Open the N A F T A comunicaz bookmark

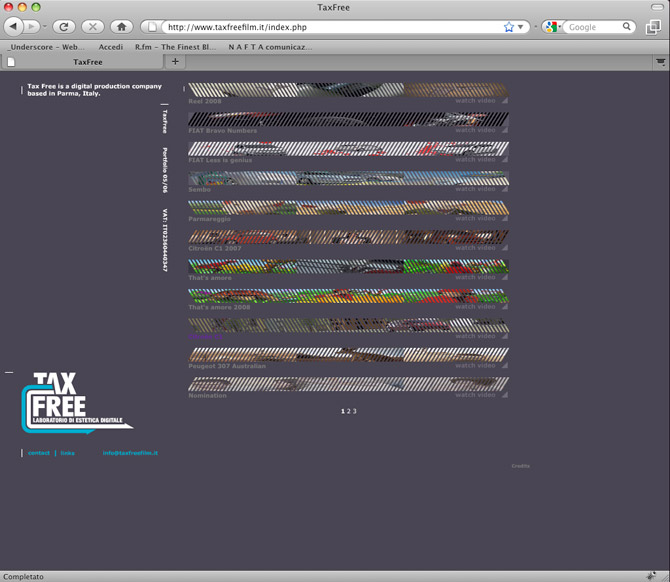[270, 47]
